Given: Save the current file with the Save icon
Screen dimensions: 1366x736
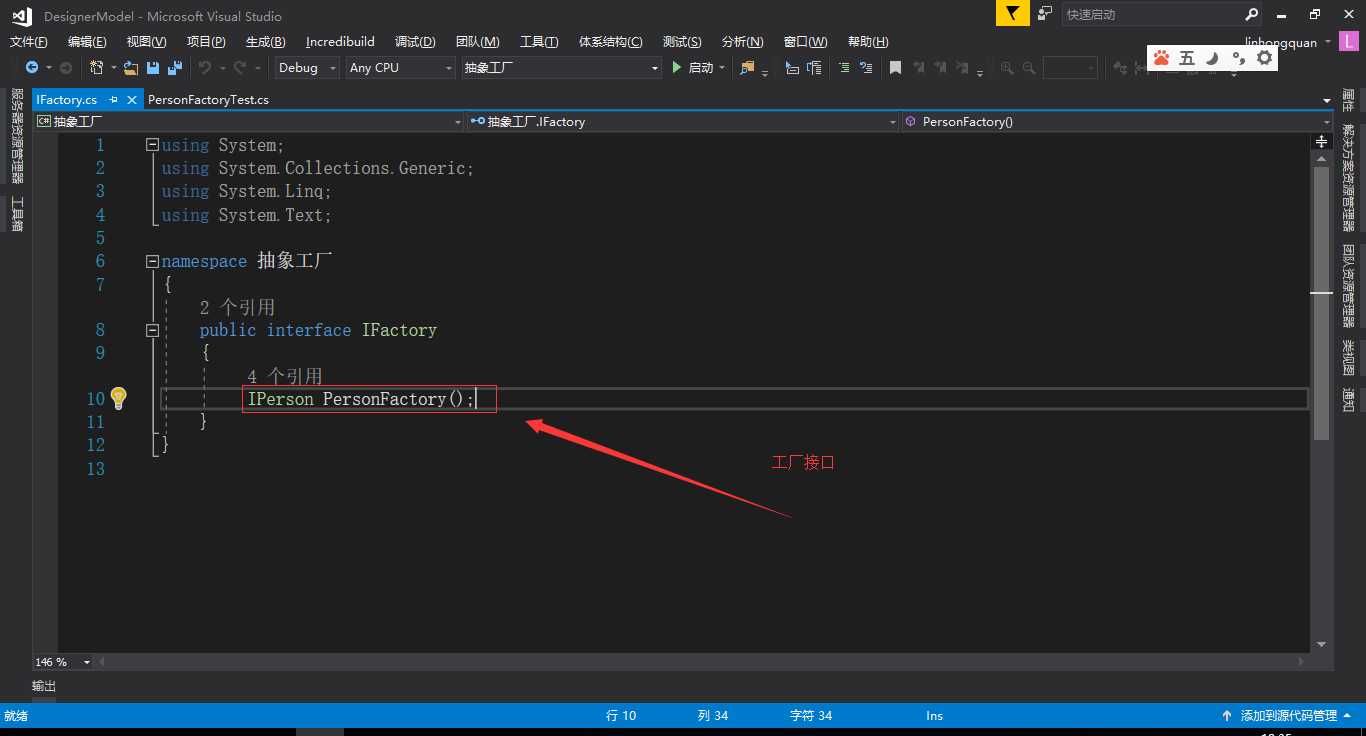Looking at the screenshot, I should [153, 67].
